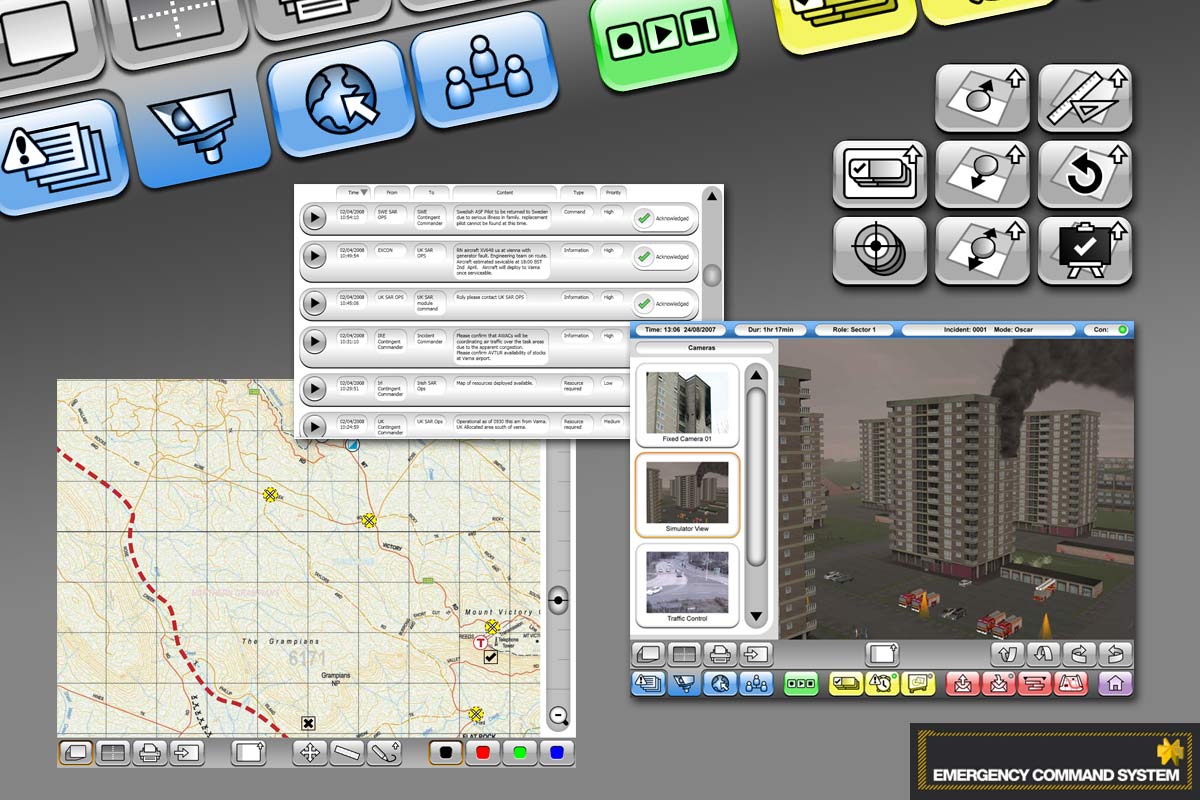Select the pan move arrows tool
The width and height of the screenshot is (1200, 800).
[310, 752]
